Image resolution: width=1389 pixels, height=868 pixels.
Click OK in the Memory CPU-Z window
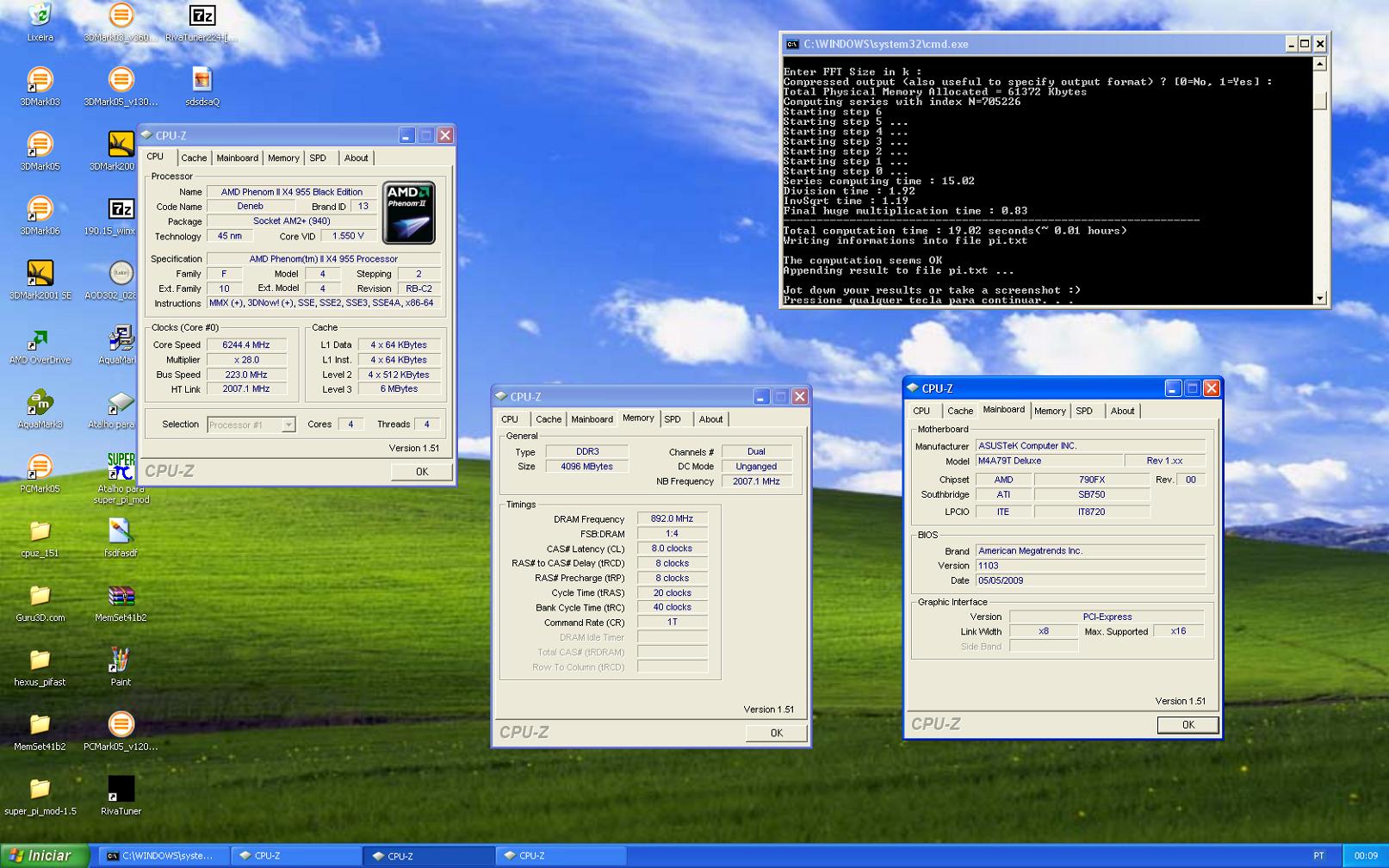coord(777,733)
